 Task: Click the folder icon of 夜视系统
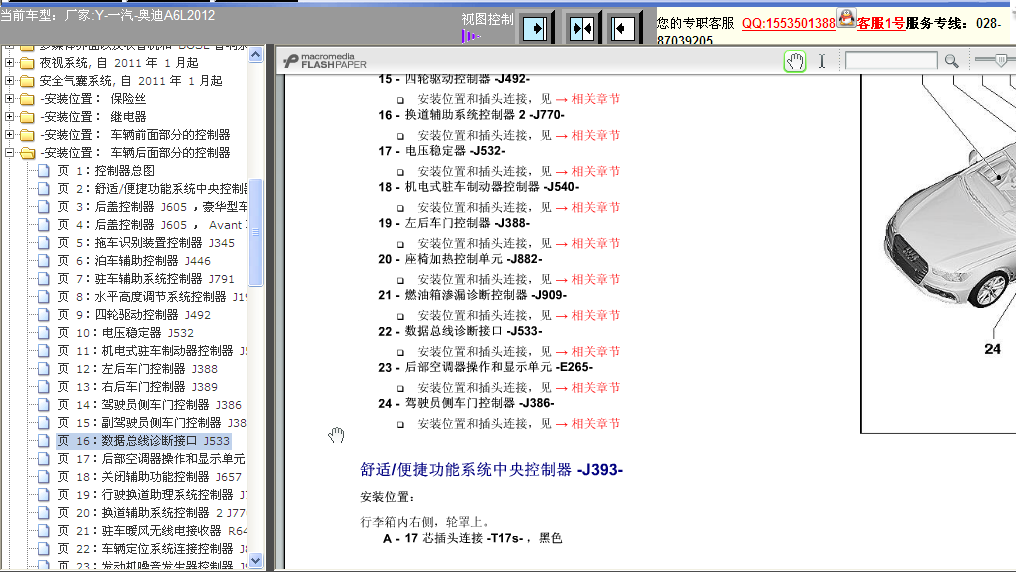[27, 63]
